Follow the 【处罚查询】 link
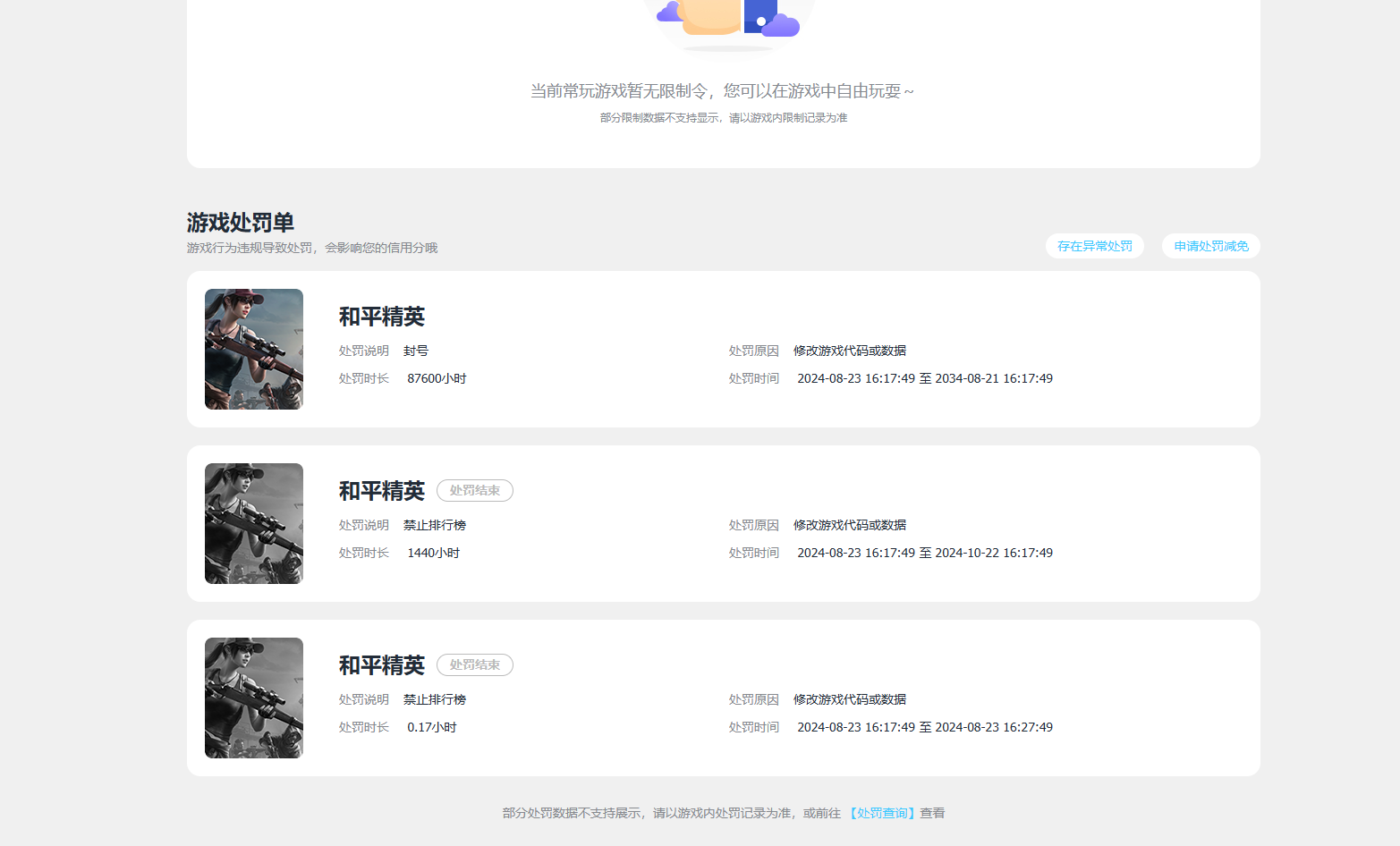This screenshot has width=1400, height=846. (x=882, y=813)
